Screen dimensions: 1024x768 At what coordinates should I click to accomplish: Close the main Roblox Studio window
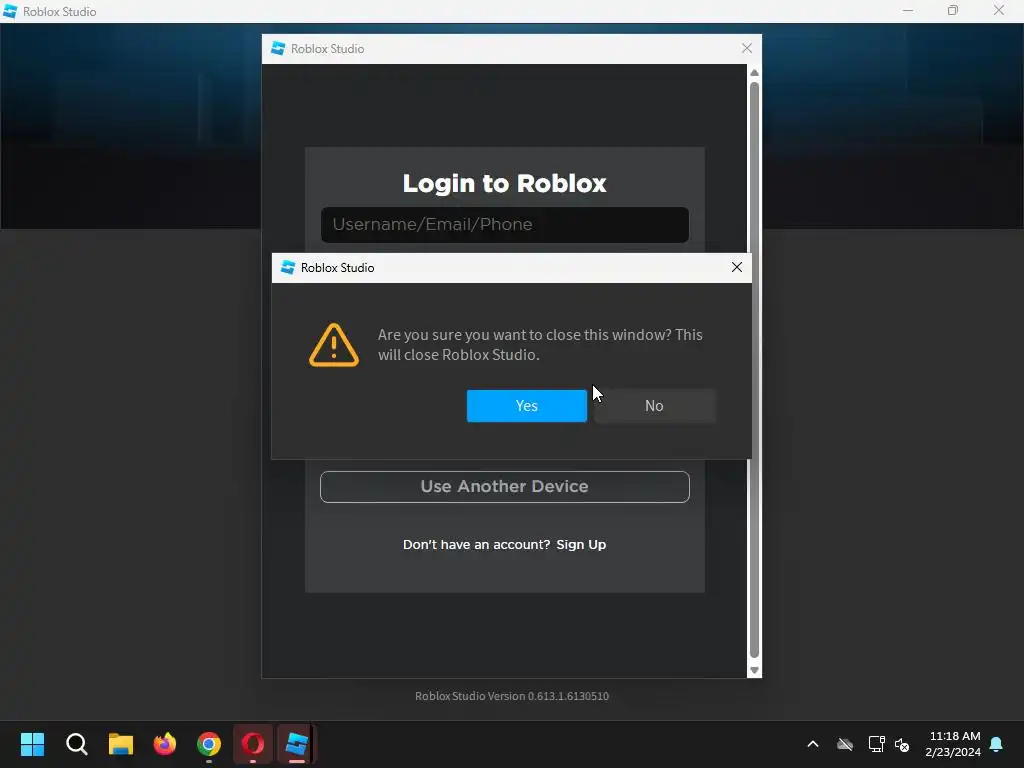[999, 11]
